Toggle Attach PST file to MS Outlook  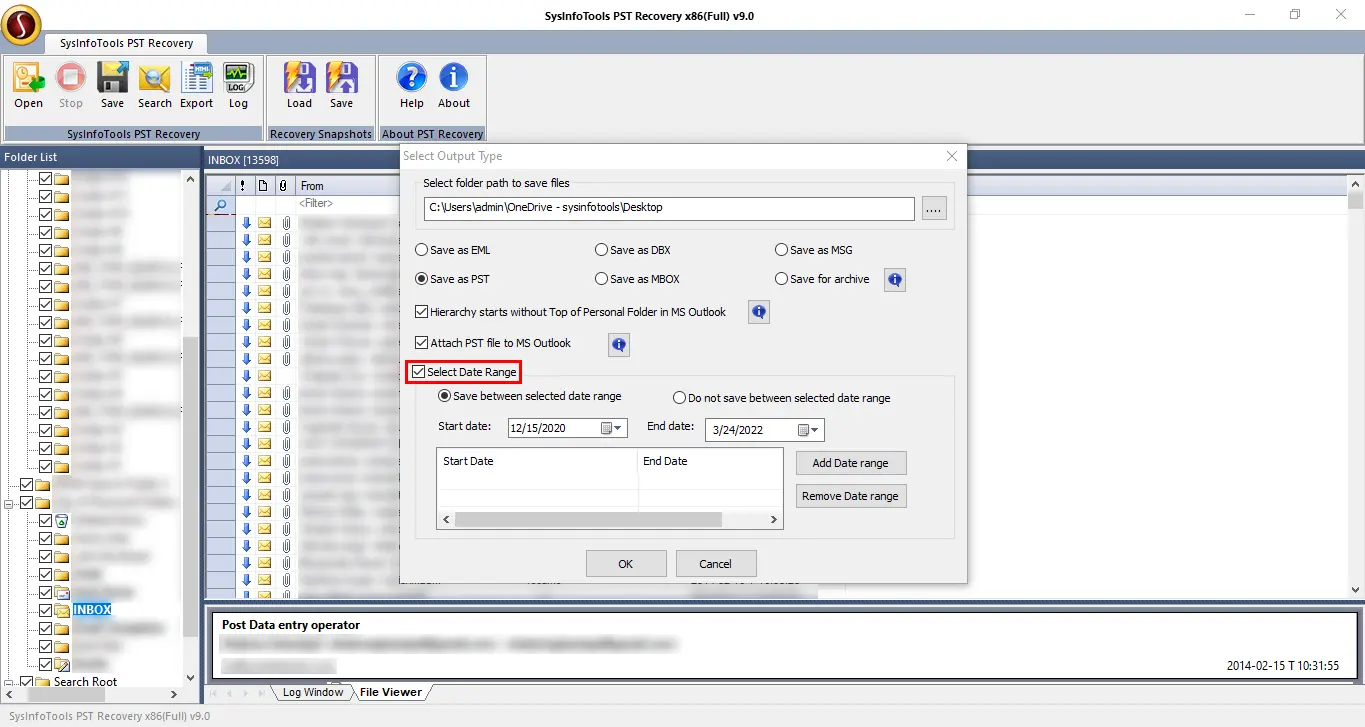[x=421, y=343]
